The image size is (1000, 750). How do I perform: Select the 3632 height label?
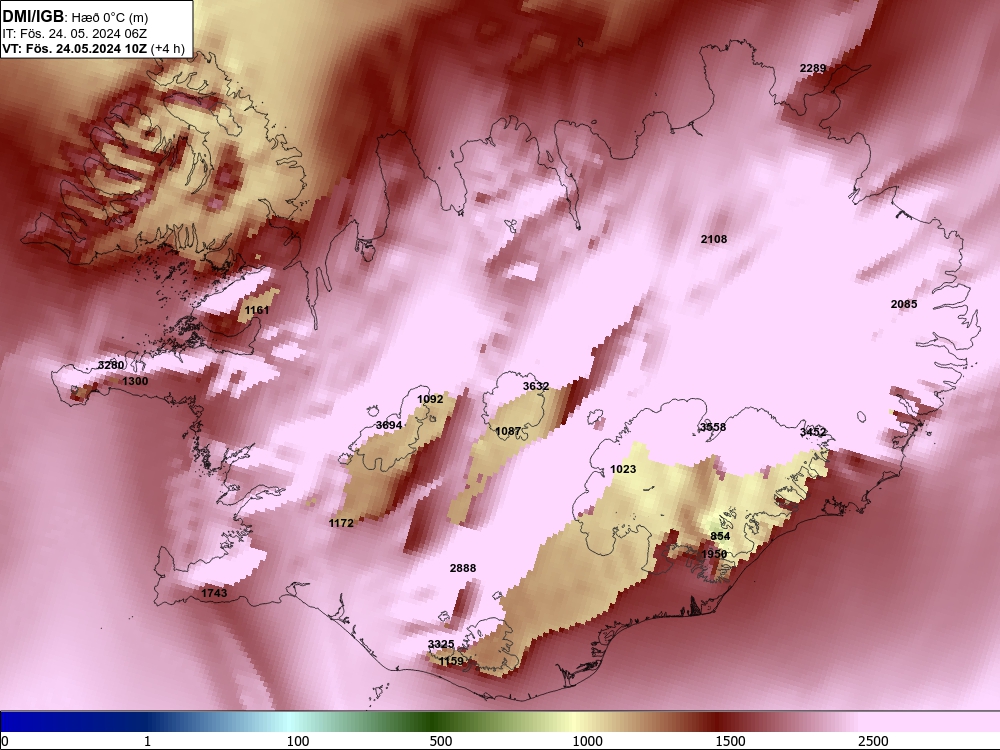pyautogui.click(x=536, y=386)
